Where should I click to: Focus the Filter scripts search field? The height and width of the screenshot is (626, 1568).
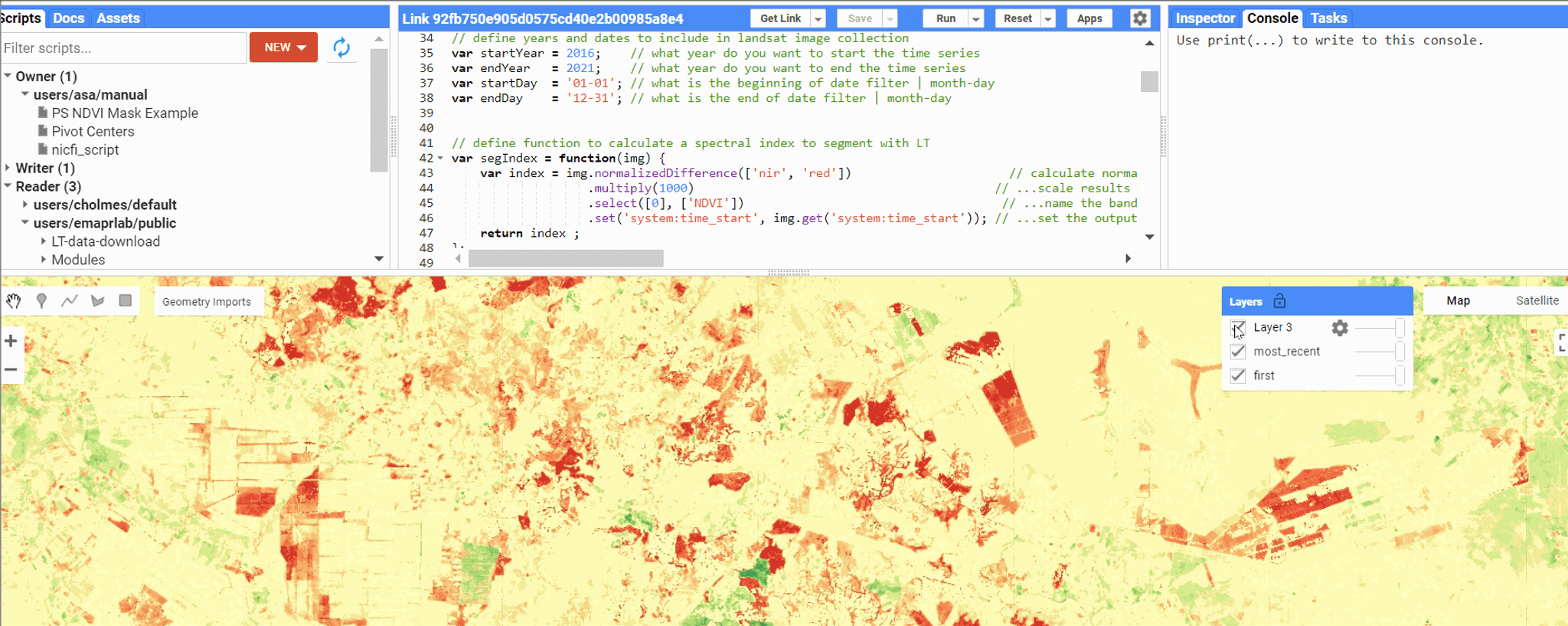coord(123,48)
